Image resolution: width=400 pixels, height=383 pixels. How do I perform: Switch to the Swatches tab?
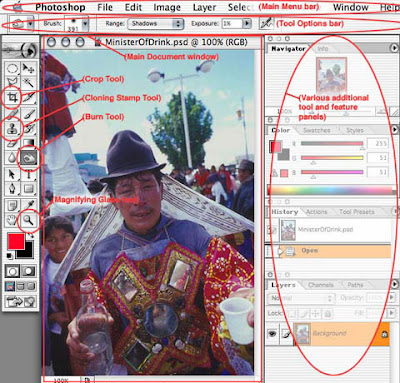click(x=317, y=130)
